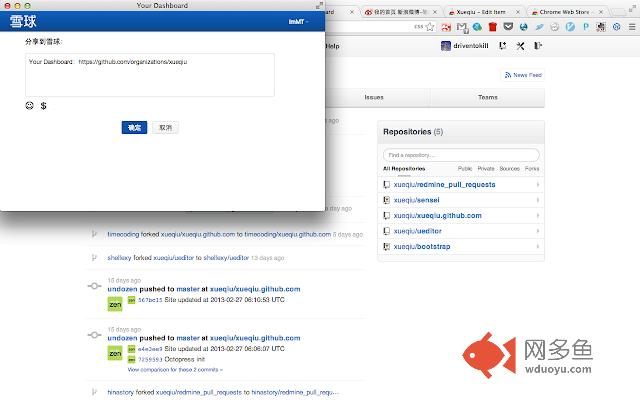
Task: Click the red extension icon next to the star
Action: [x=446, y=27]
